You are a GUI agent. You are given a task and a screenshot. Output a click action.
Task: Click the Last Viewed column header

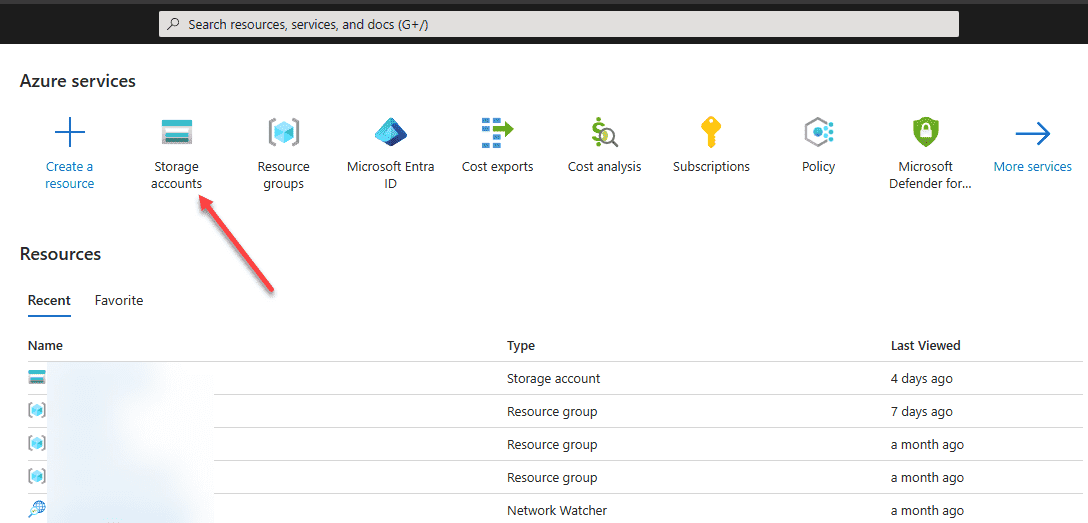926,345
